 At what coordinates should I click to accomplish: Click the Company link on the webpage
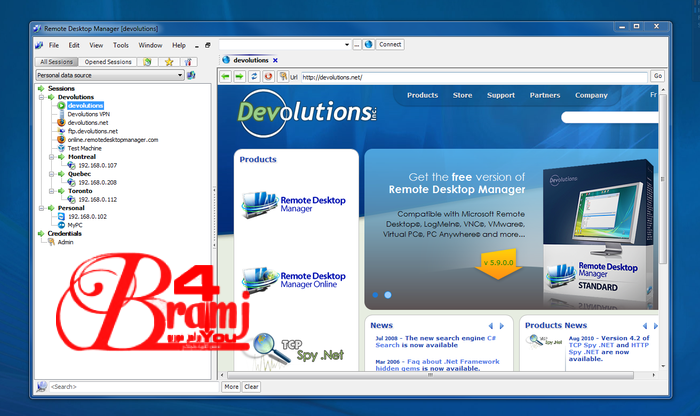(591, 95)
